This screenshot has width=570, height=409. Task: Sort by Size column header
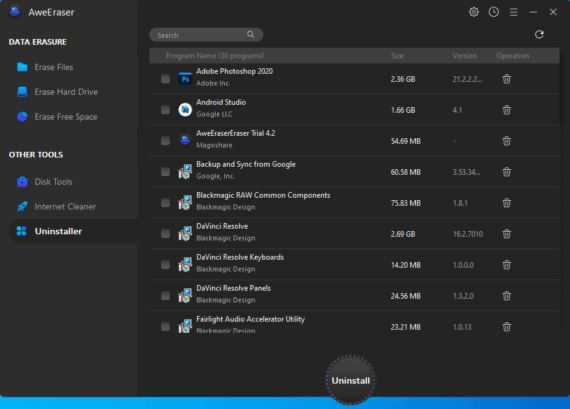click(x=397, y=56)
